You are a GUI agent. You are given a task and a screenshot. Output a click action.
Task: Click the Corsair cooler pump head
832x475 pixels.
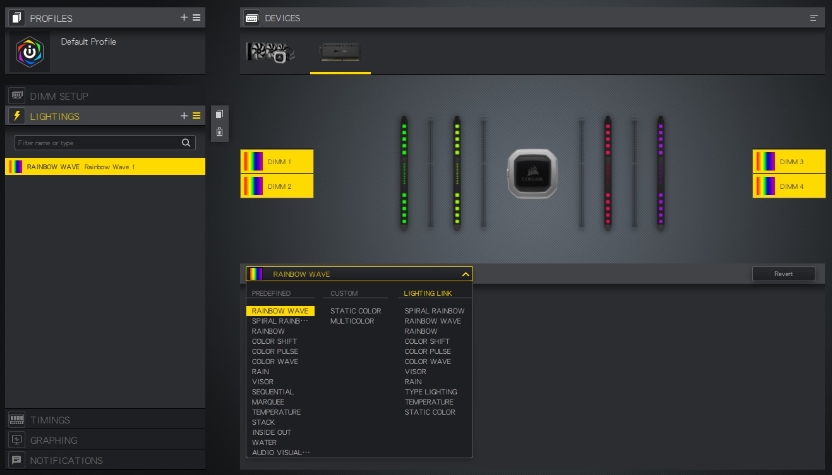point(532,174)
